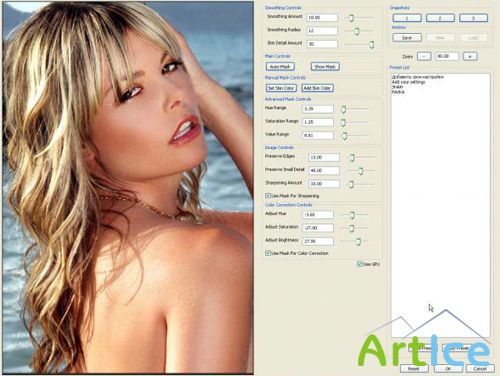Adjust the Saturation Range slider

click(343, 123)
